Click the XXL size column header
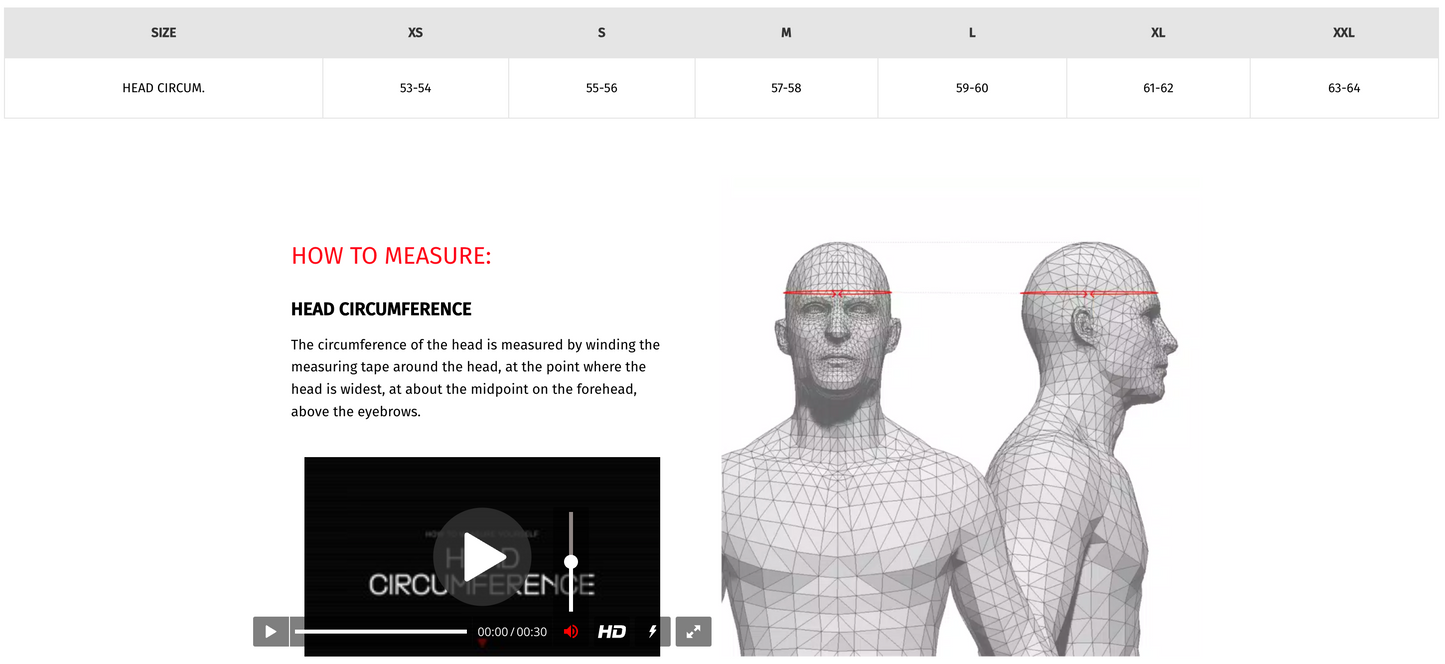Screen dimensions: 1445x664 point(1343,33)
